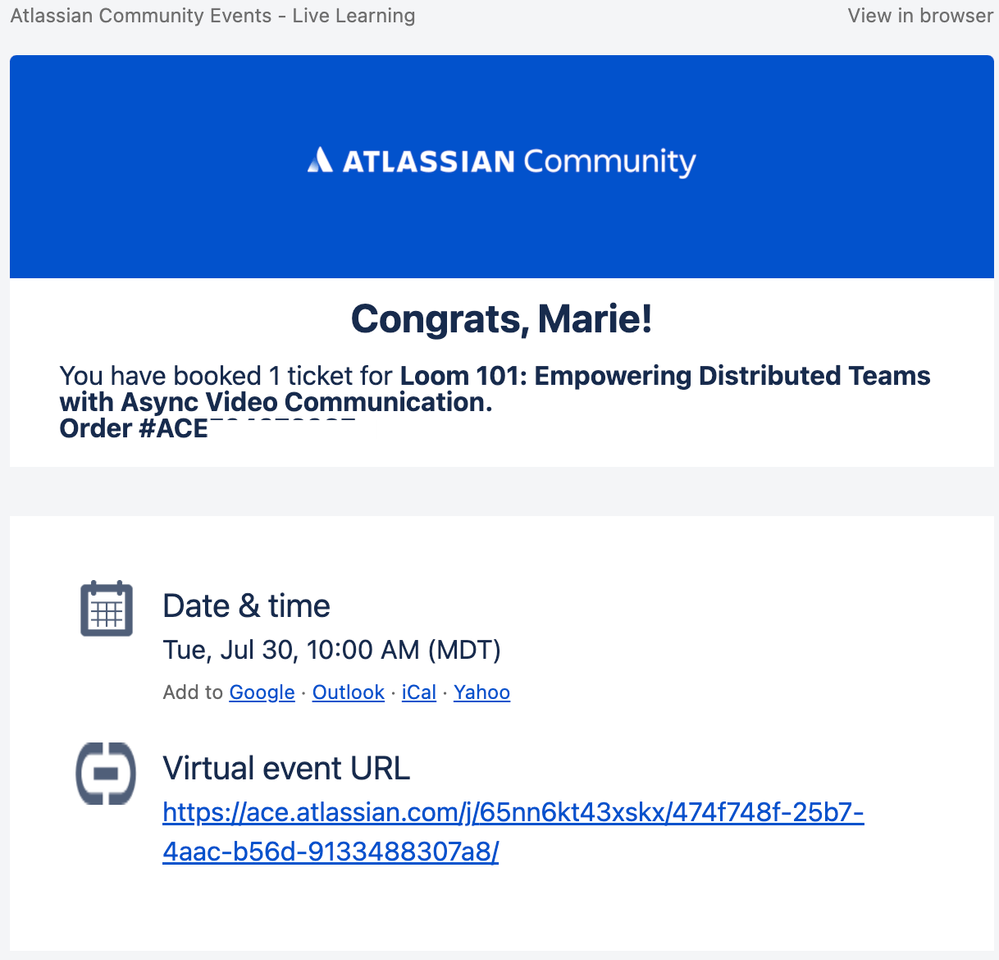Add the event to Yahoo calendar

coord(482,692)
